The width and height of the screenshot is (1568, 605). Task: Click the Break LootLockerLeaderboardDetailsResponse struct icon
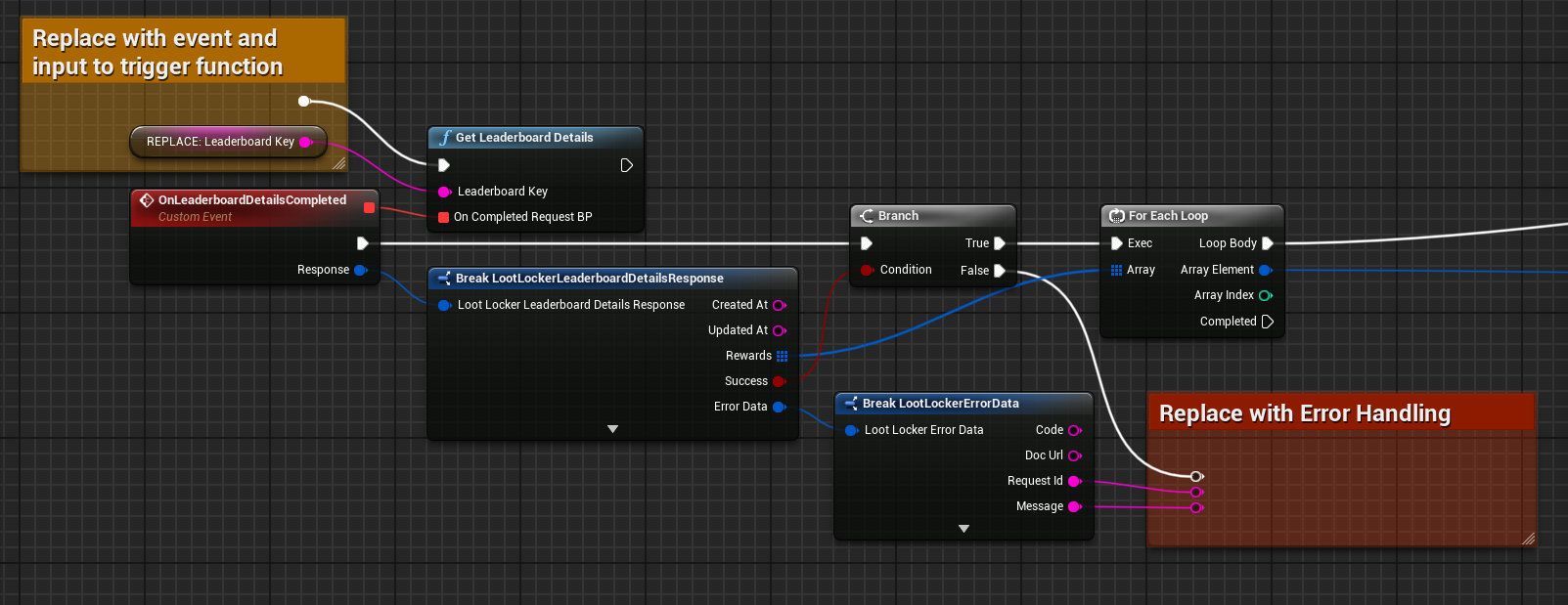tap(443, 279)
